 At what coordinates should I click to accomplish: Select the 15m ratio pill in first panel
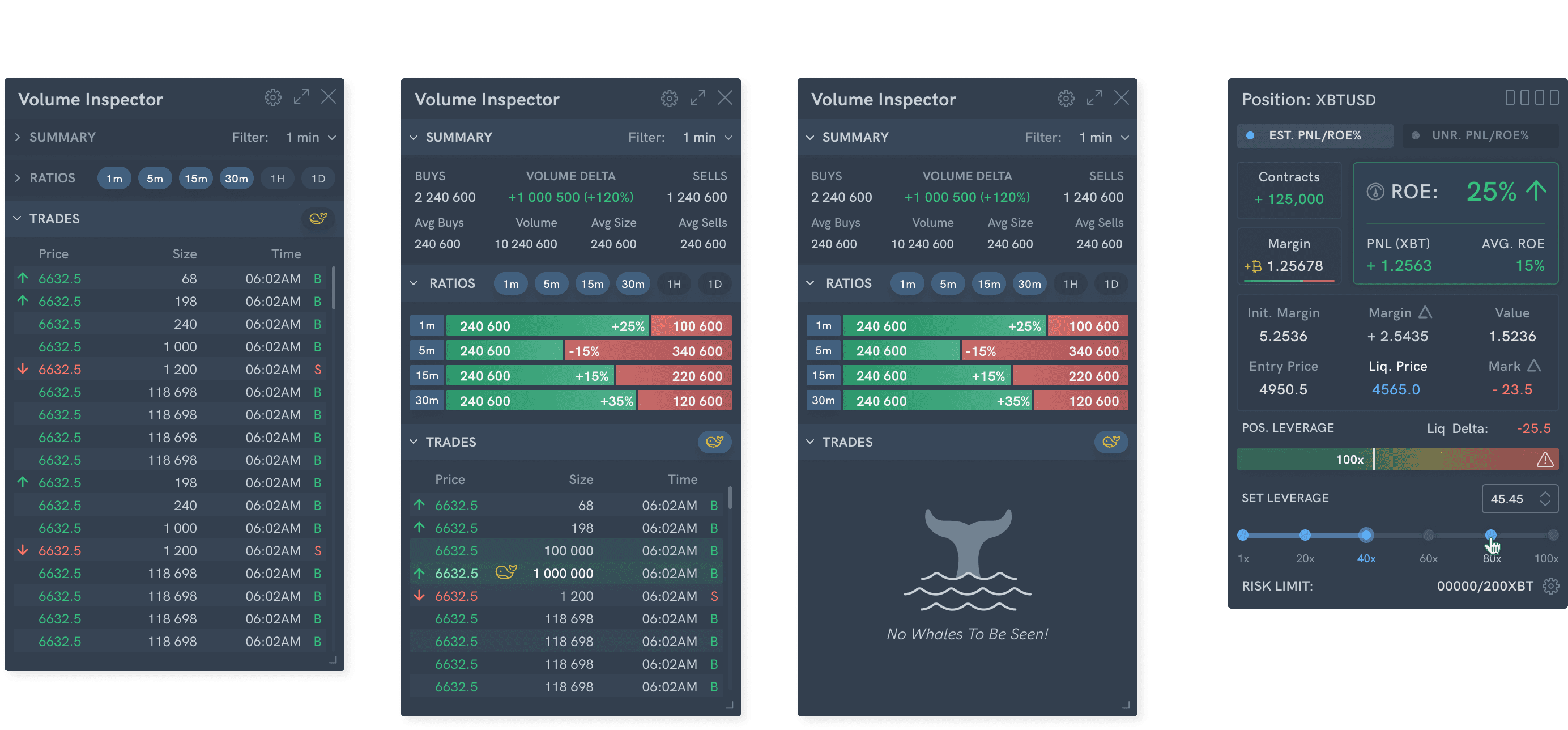[x=195, y=179]
